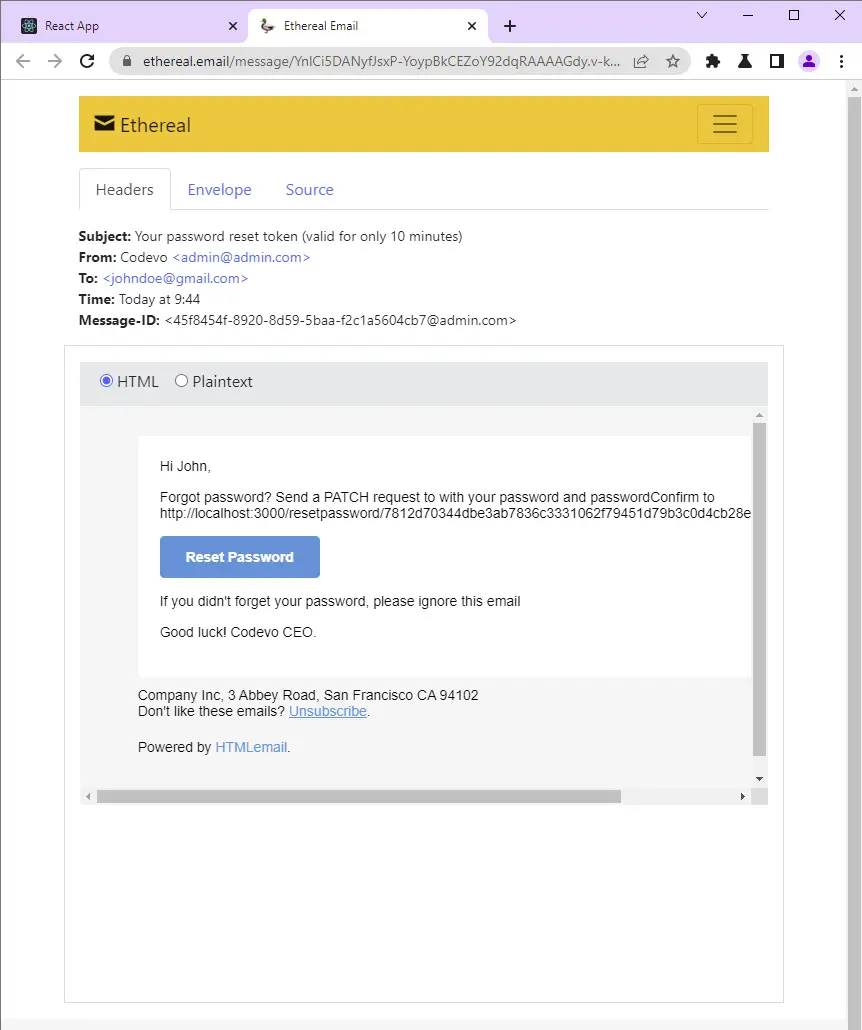862x1030 pixels.
Task: Share this page from the address bar
Action: point(641,61)
